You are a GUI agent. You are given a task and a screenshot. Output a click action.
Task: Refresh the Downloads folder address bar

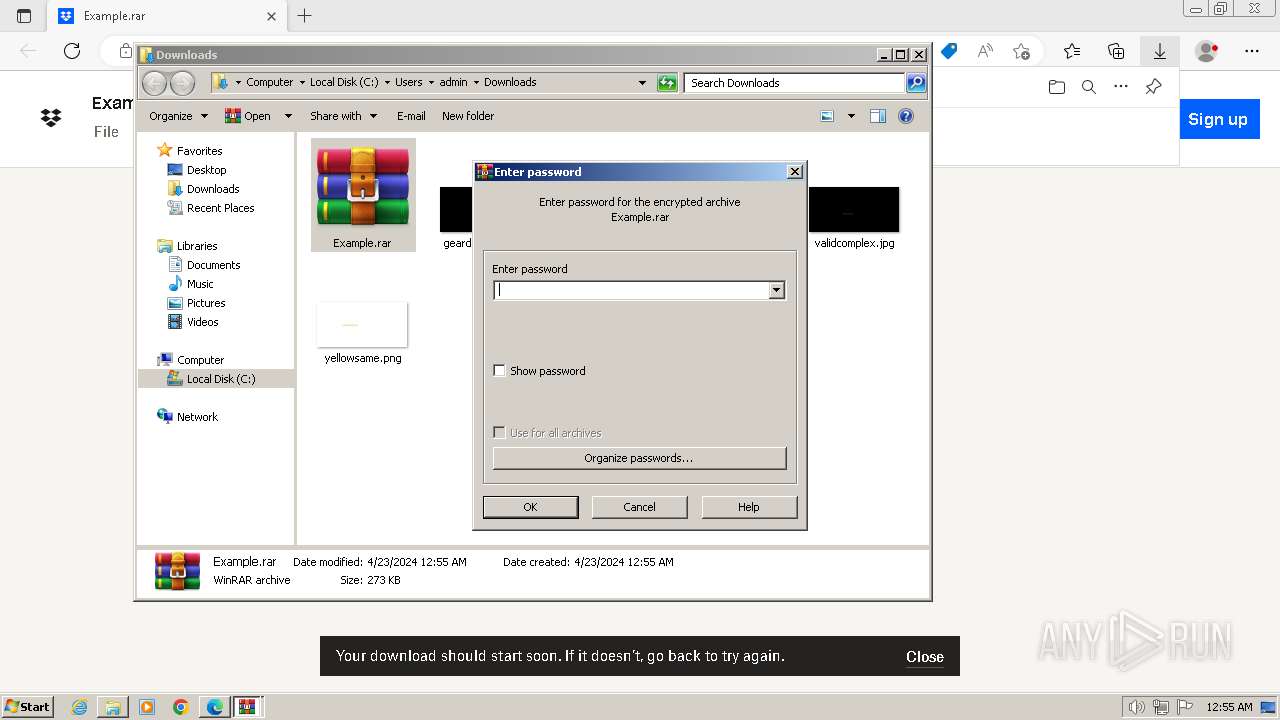click(x=667, y=83)
